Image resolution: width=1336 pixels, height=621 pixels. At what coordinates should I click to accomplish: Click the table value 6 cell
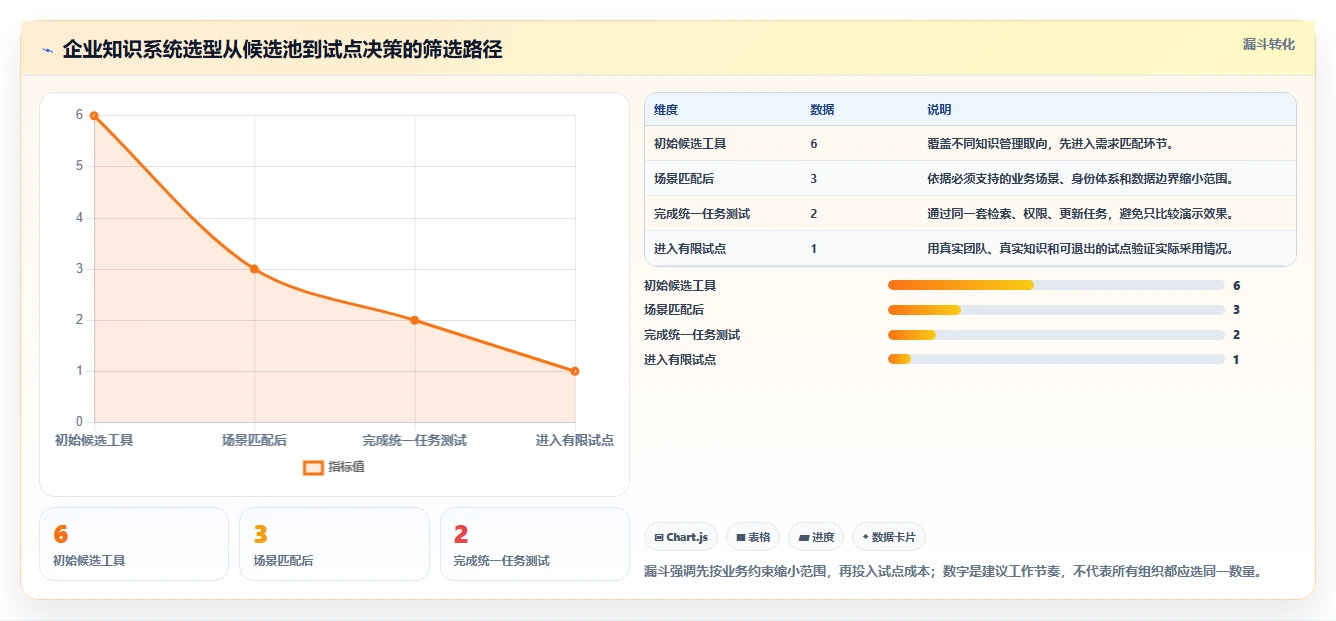814,144
